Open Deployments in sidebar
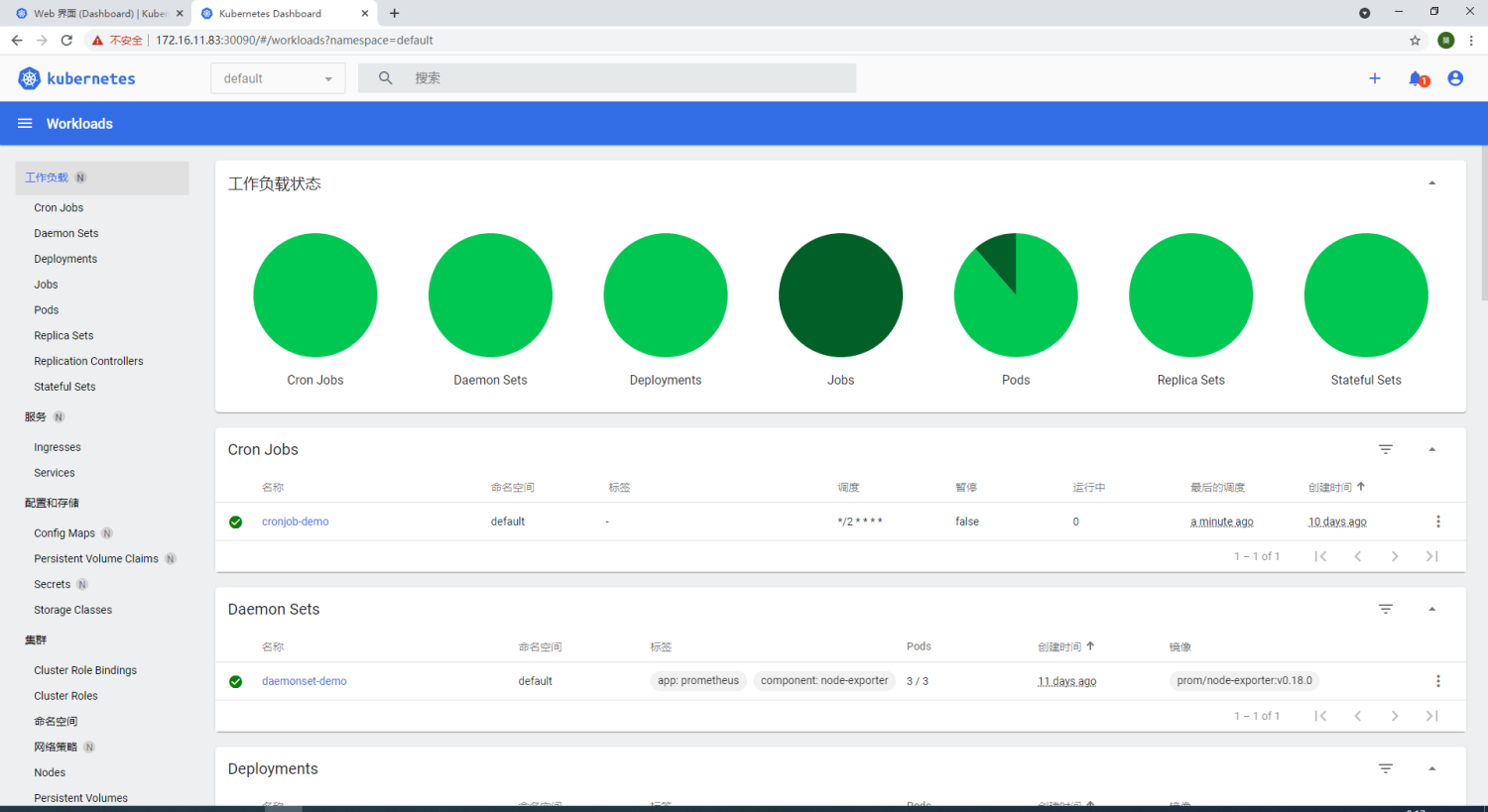This screenshot has height=812, width=1488. point(65,259)
